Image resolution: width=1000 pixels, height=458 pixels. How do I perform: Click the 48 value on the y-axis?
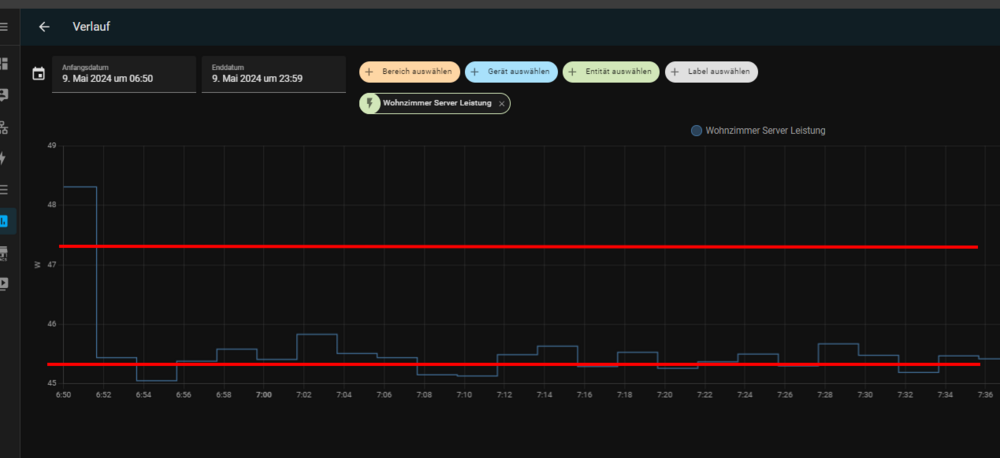(x=52, y=205)
